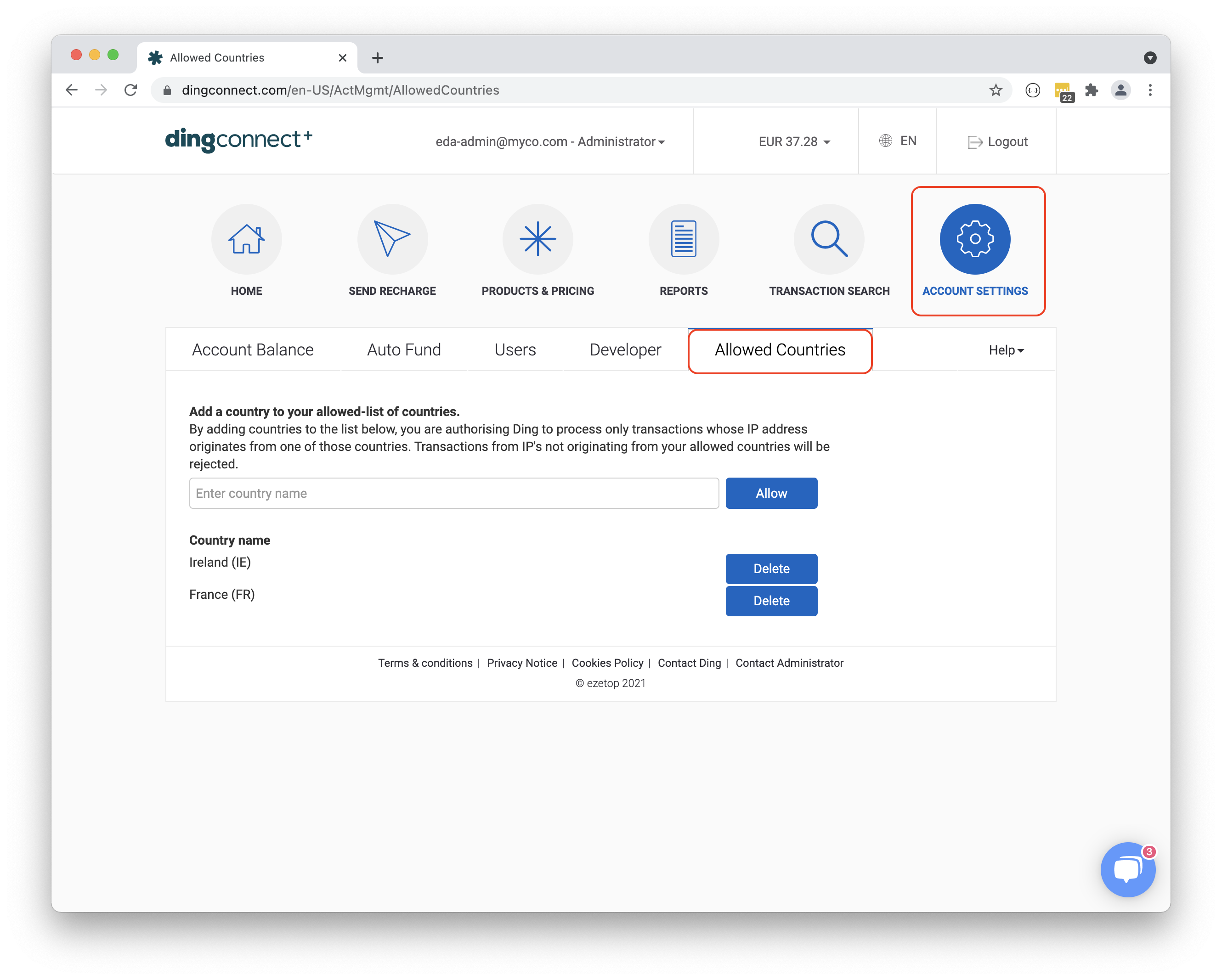This screenshot has height=980, width=1222.
Task: Reload the page via refresh icon
Action: [x=131, y=90]
